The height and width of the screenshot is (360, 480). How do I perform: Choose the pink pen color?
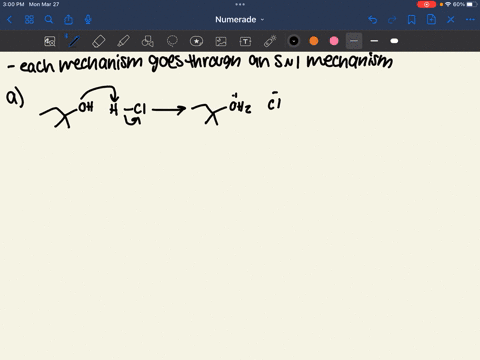334,41
